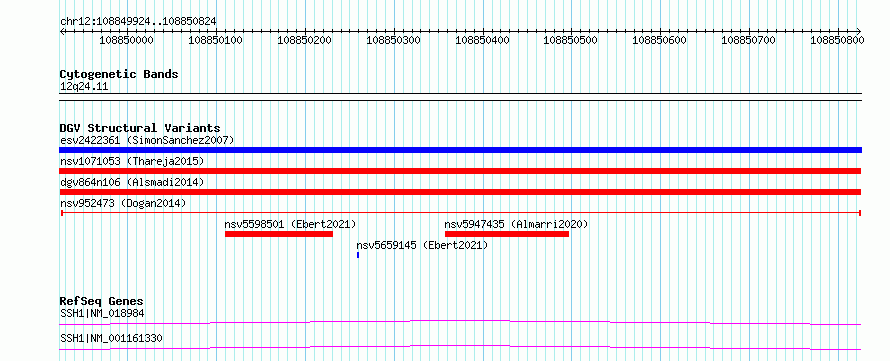Click the thin red nsv952473 variant line

[460, 213]
